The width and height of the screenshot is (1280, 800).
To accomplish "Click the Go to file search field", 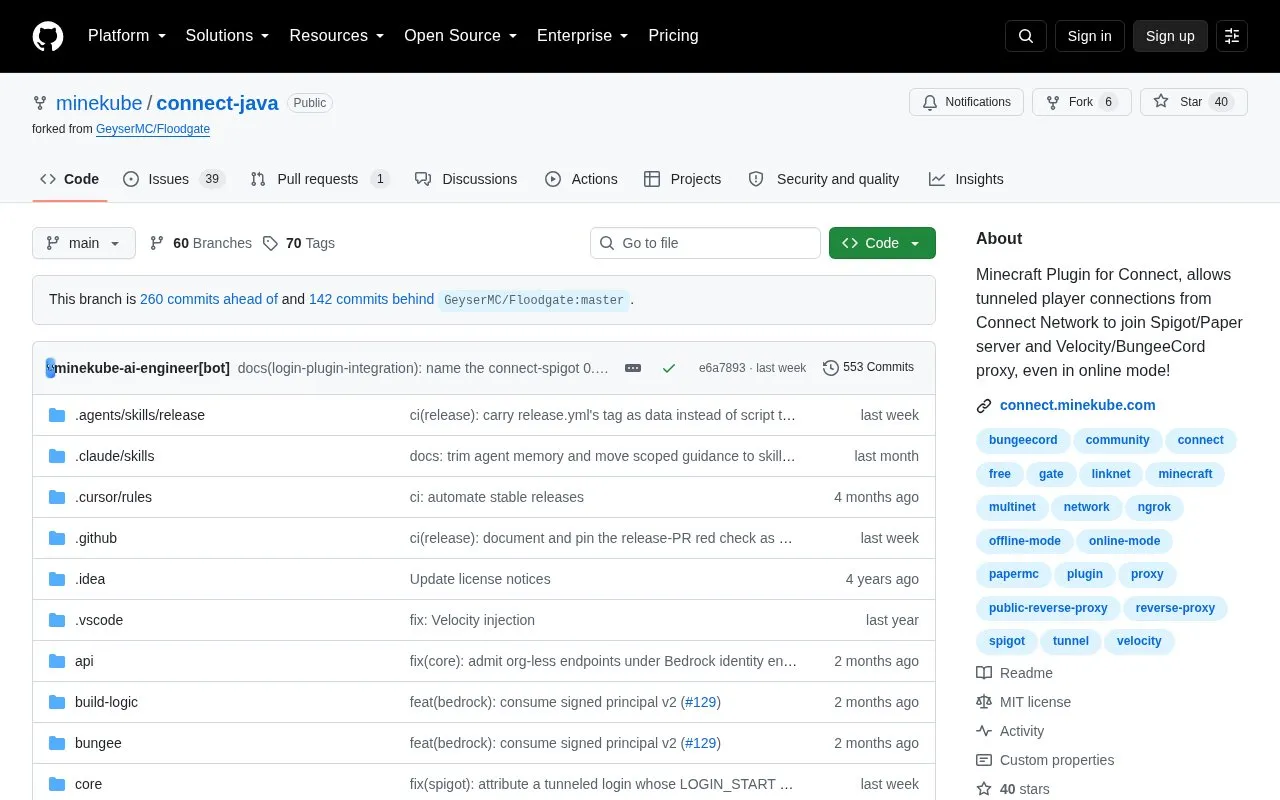I will tap(705, 243).
